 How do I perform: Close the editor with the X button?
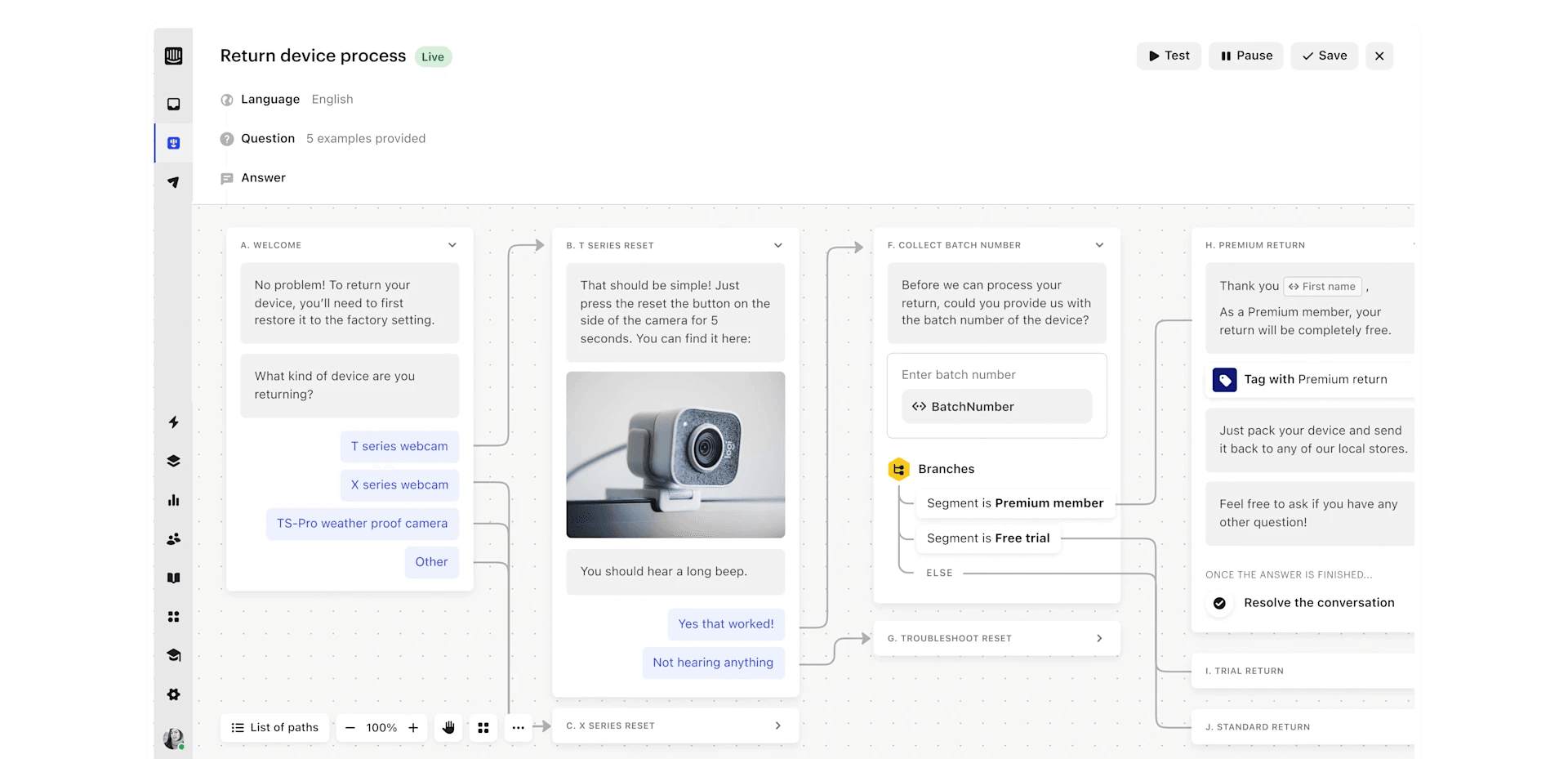(x=1379, y=56)
